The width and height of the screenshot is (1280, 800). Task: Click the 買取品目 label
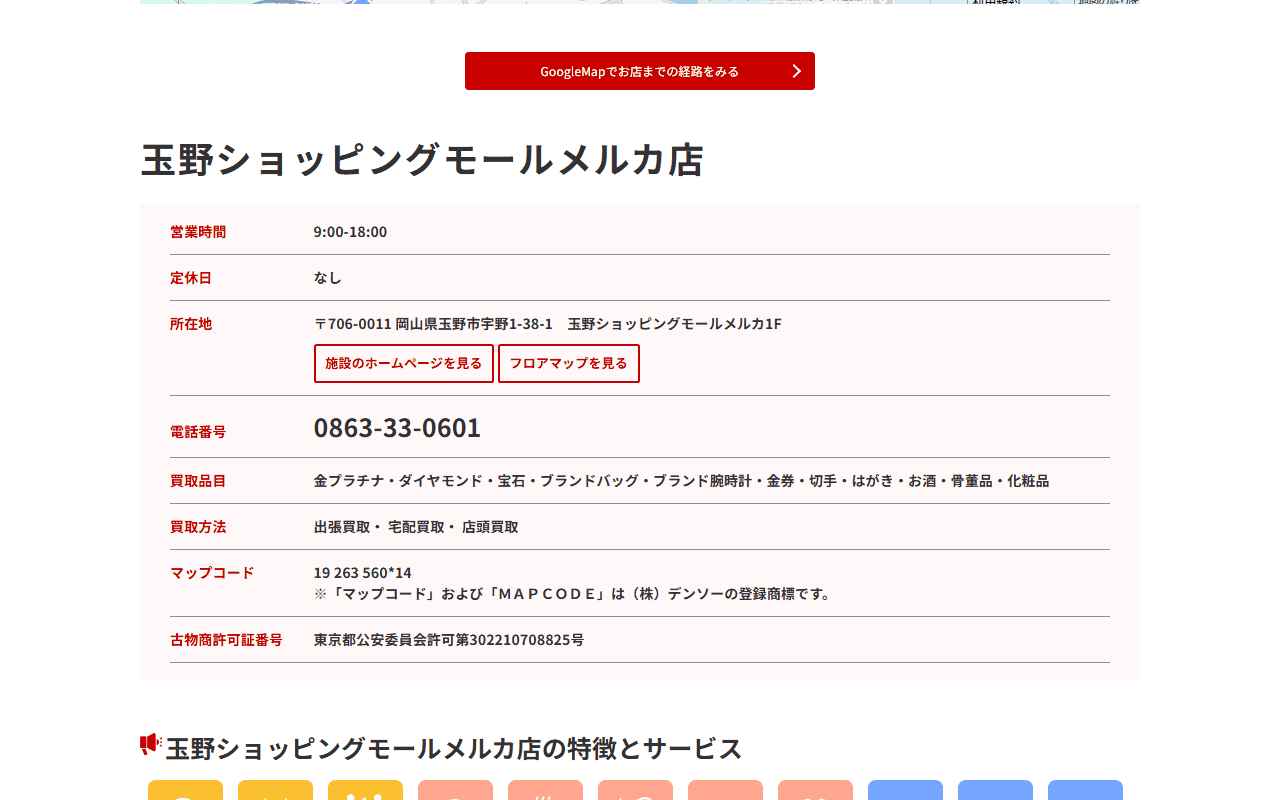click(198, 481)
